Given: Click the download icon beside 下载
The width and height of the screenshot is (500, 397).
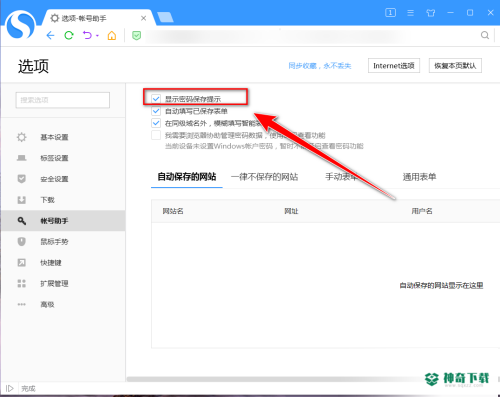Looking at the screenshot, I should 22,200.
